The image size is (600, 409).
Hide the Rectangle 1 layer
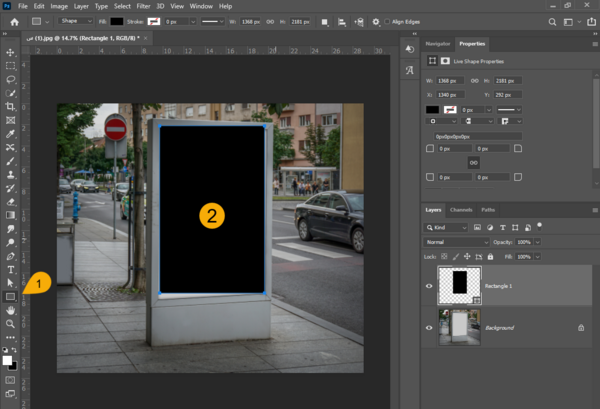coord(429,286)
